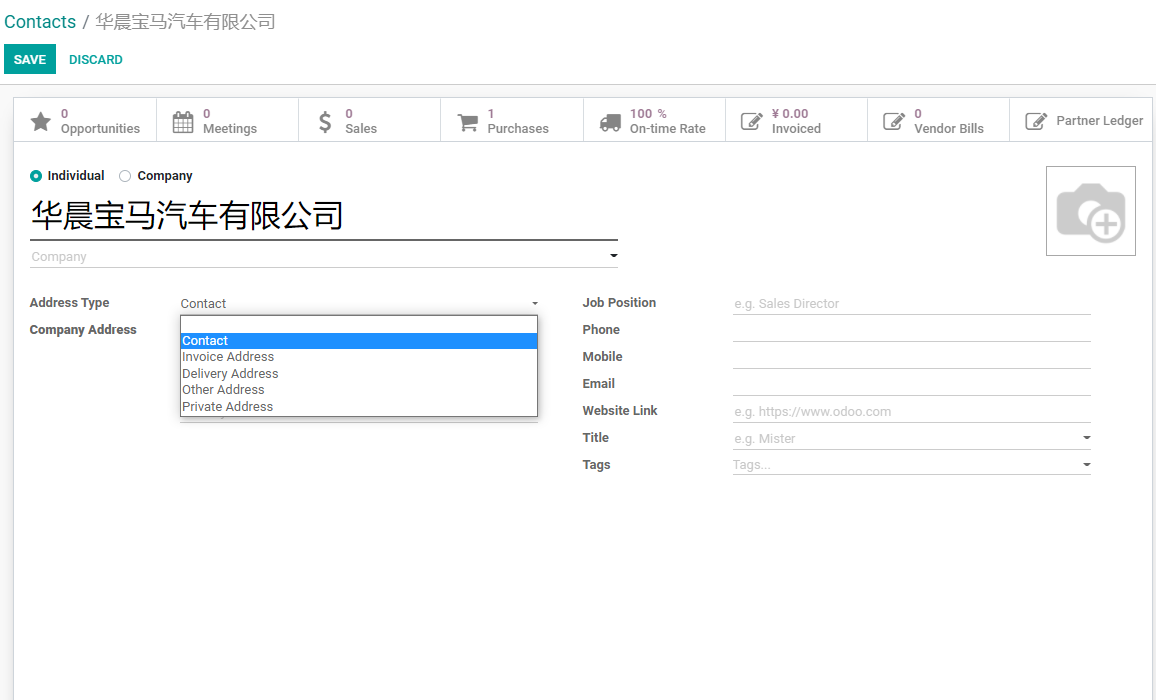
Task: Edit the contact name field
Action: (x=324, y=216)
